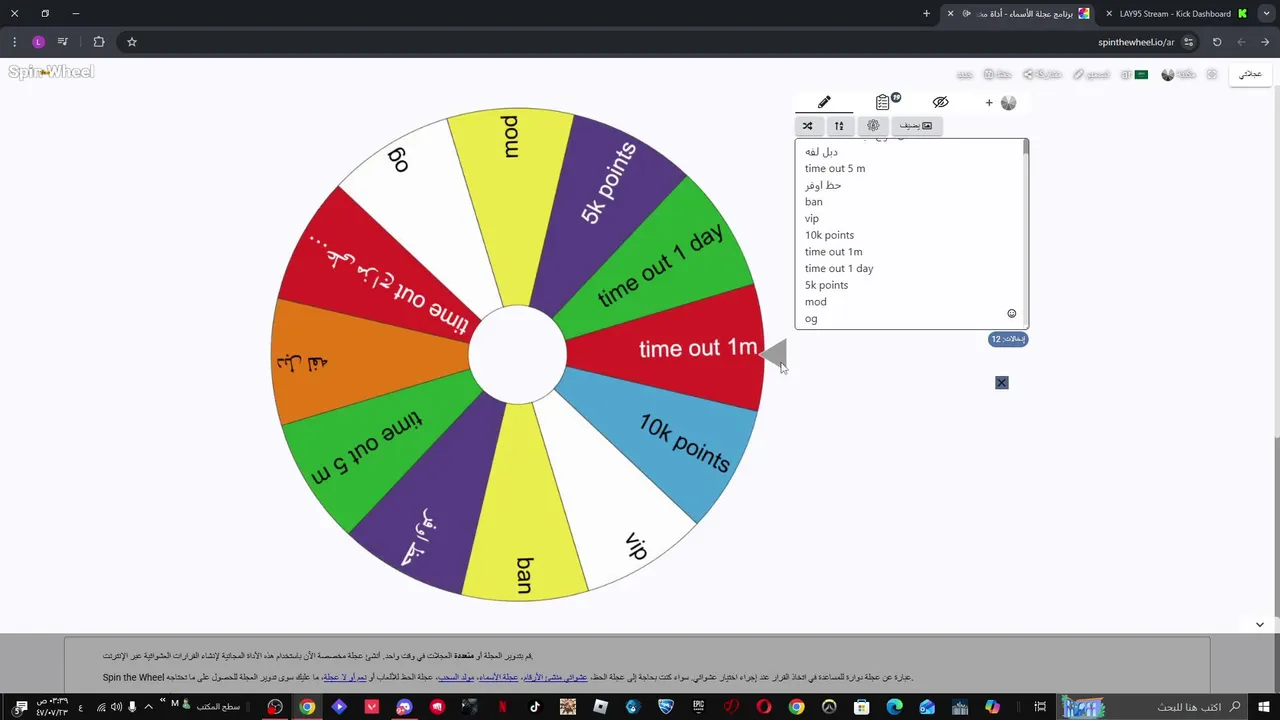Click the 'og' entry in the list
This screenshot has height=720, width=1280.
(811, 319)
